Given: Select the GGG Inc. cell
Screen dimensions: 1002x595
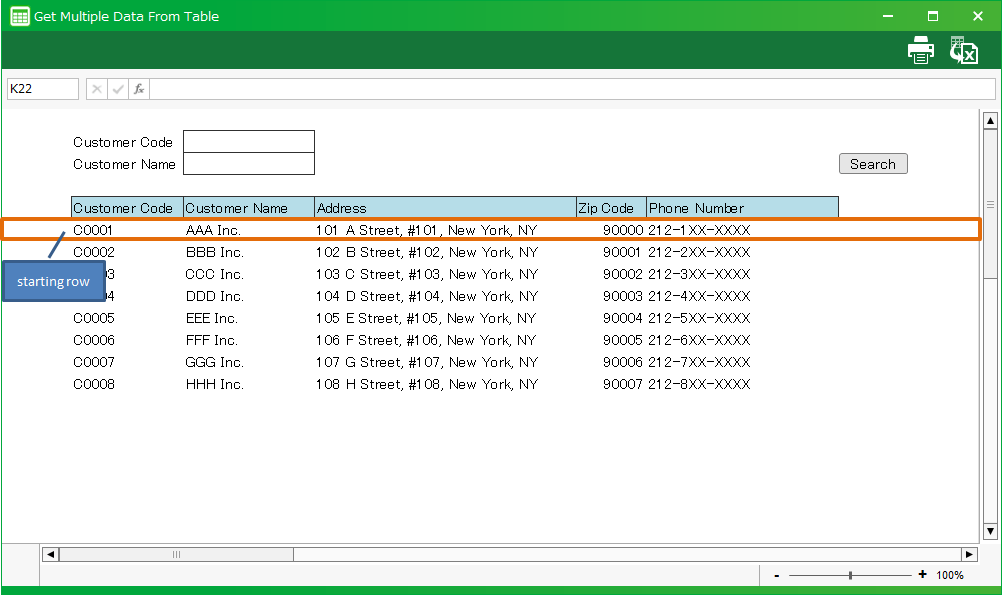Looking at the screenshot, I should (214, 362).
